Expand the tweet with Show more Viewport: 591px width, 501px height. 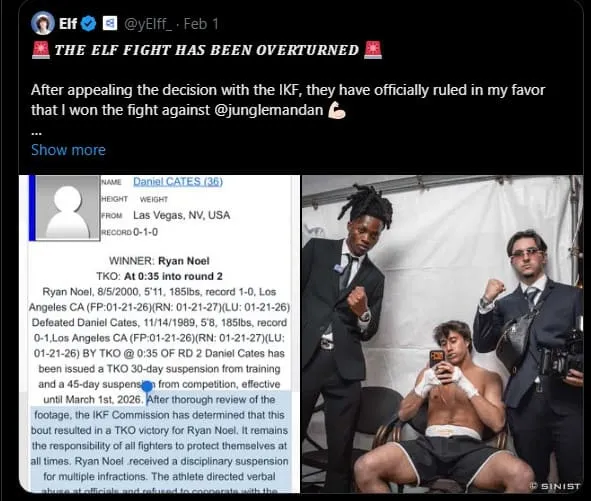click(x=68, y=150)
